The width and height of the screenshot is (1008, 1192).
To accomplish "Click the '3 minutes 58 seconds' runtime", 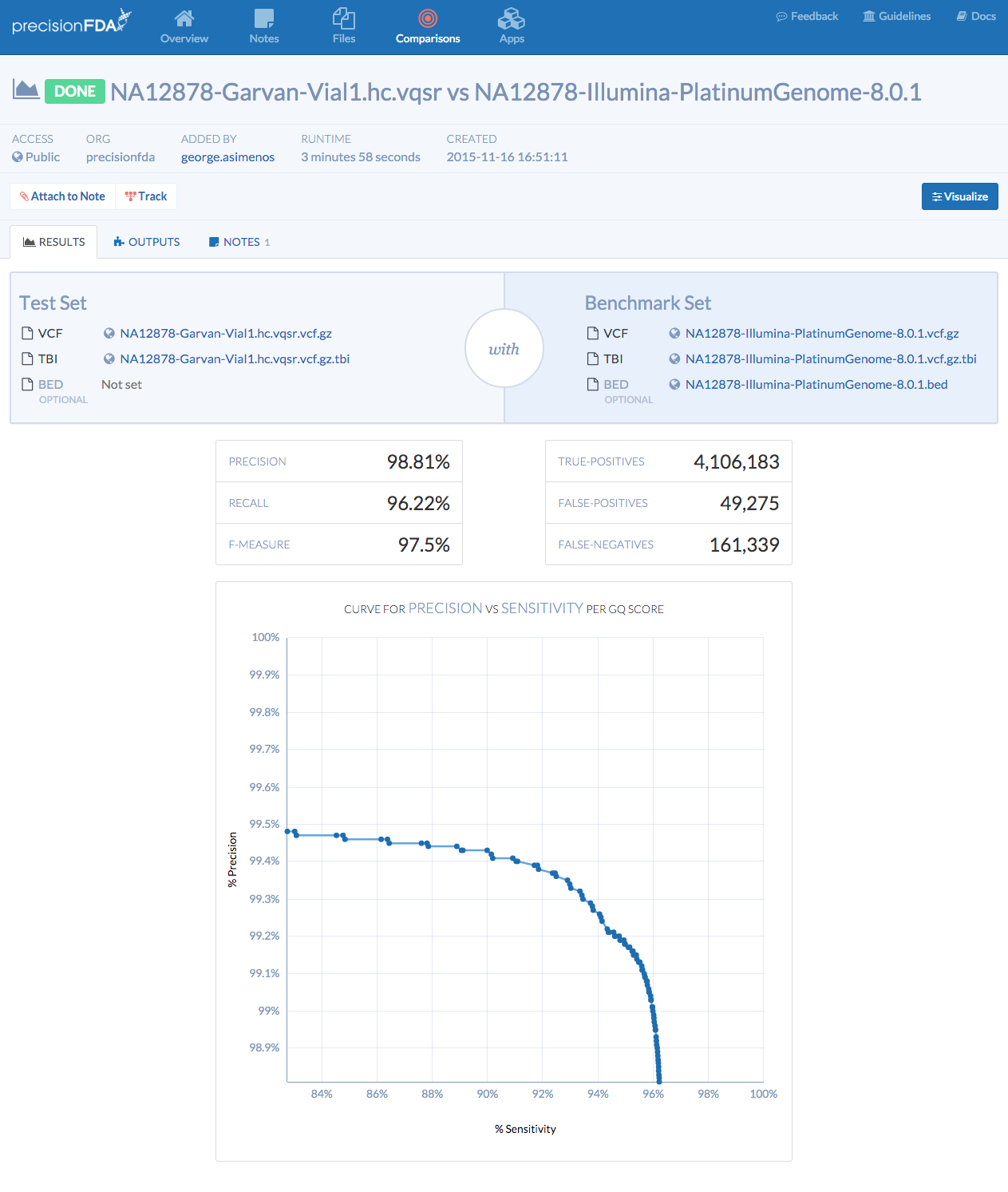I will (361, 157).
